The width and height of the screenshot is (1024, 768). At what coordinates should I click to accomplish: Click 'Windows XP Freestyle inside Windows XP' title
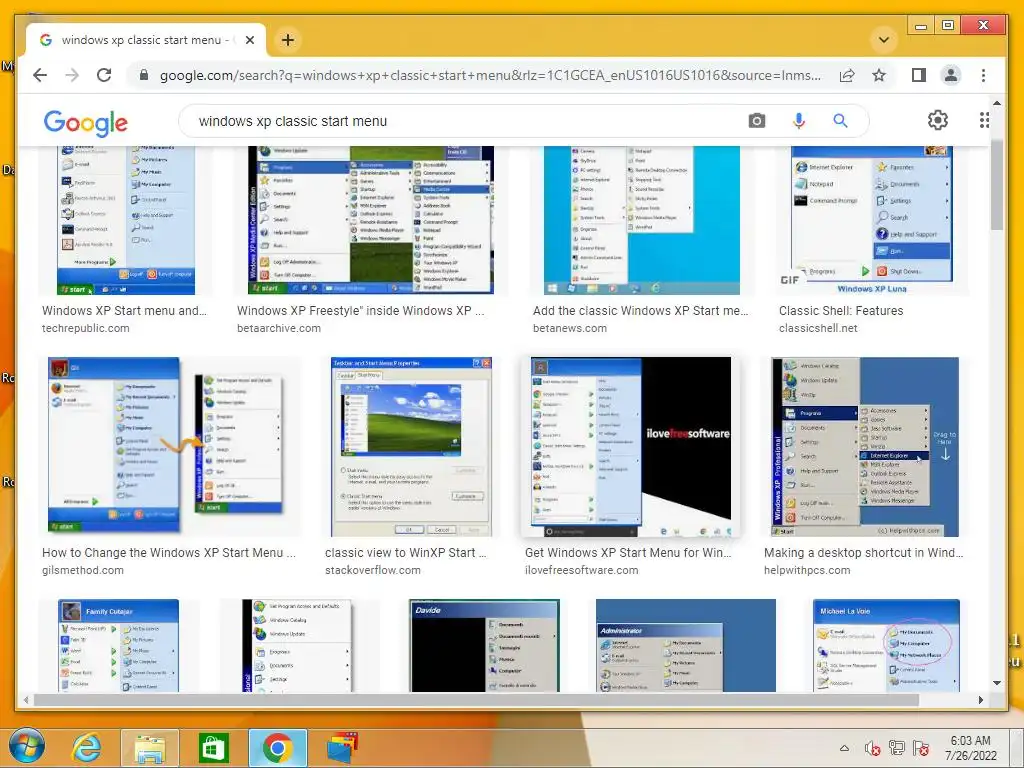pos(360,311)
